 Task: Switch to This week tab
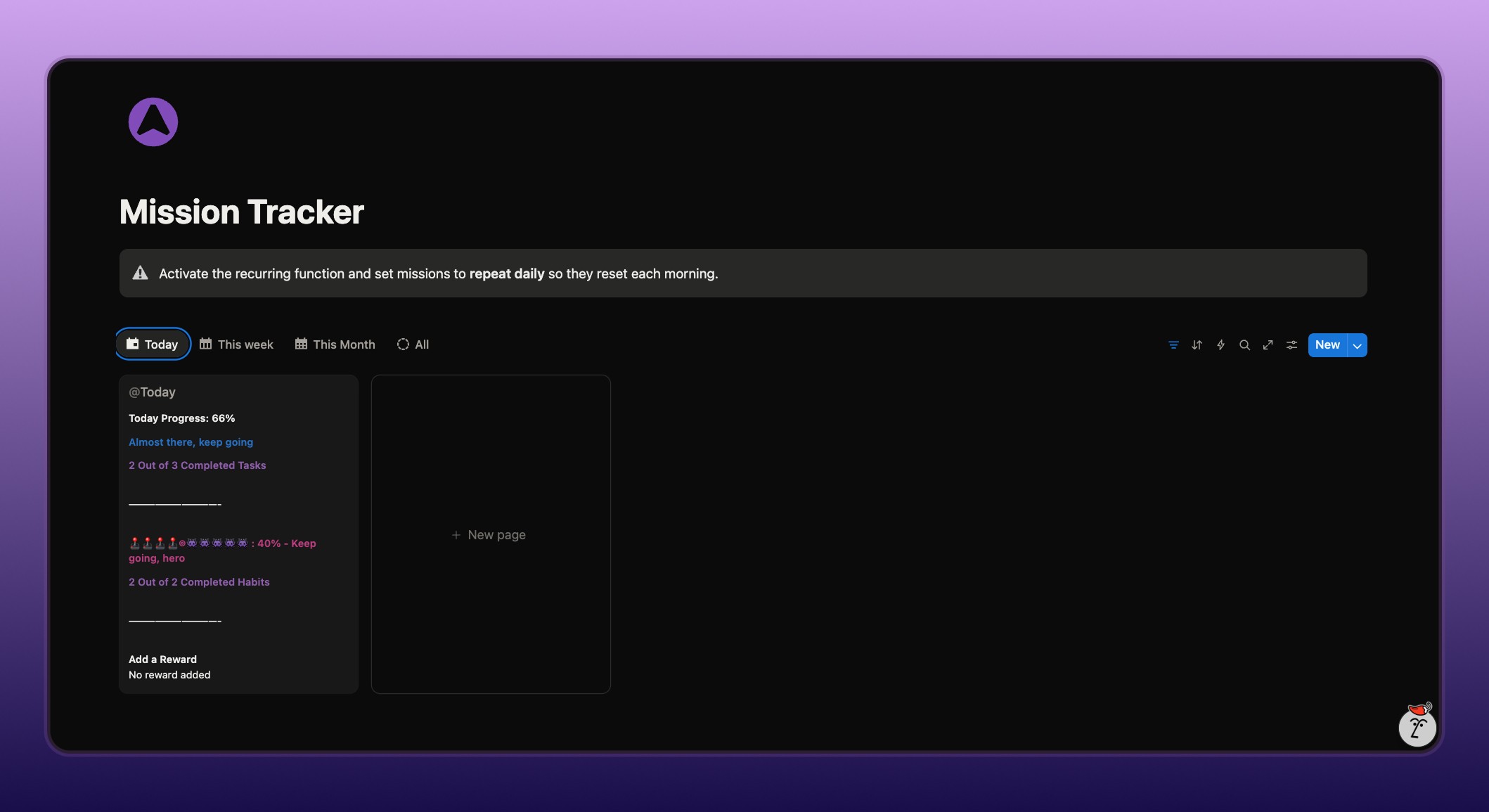click(236, 344)
